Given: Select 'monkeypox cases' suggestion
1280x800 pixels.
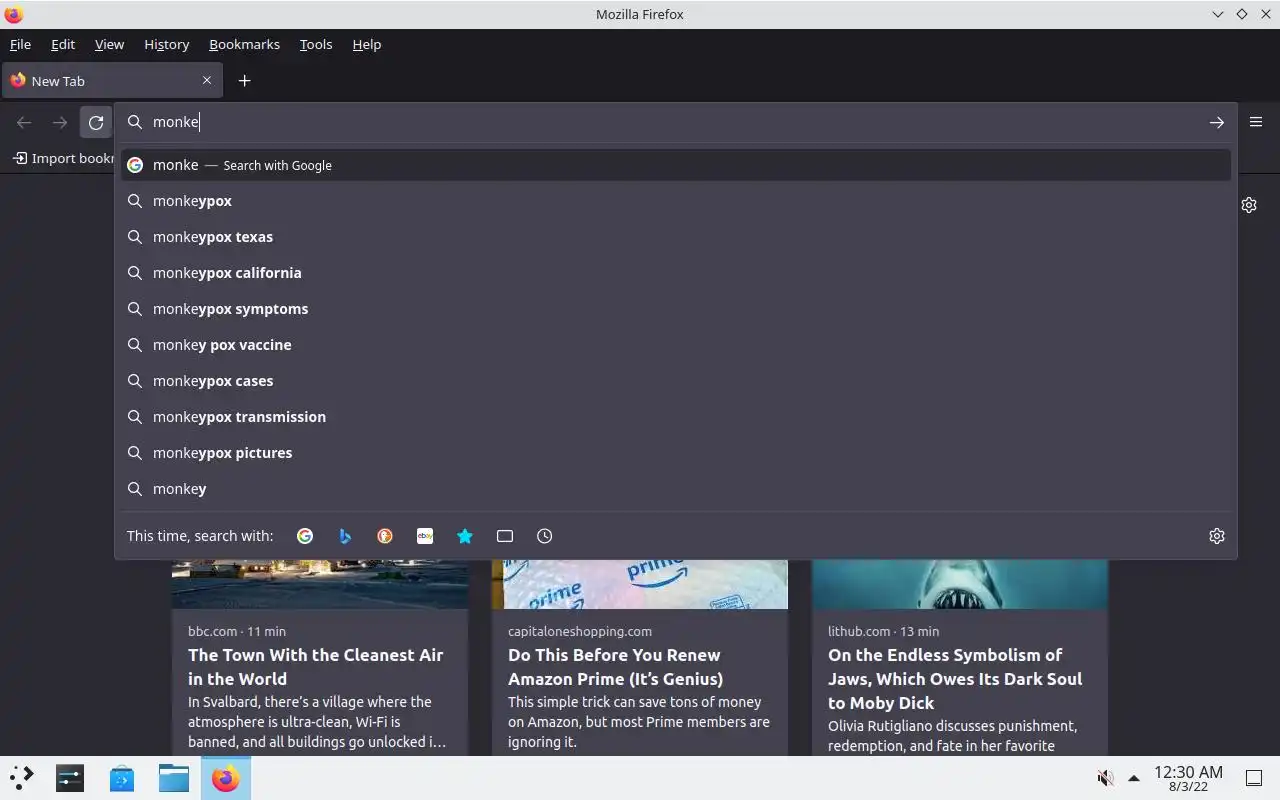Looking at the screenshot, I should click(x=676, y=381).
